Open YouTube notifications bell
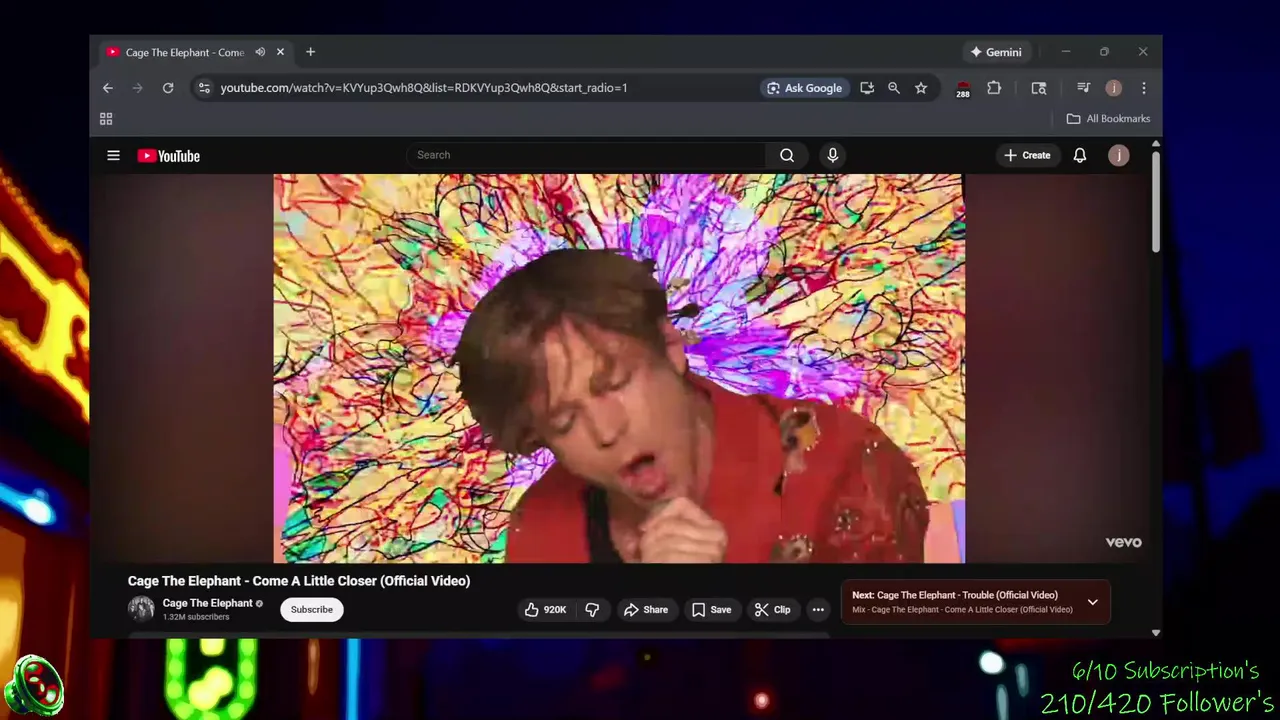The width and height of the screenshot is (1280, 720). click(x=1080, y=155)
